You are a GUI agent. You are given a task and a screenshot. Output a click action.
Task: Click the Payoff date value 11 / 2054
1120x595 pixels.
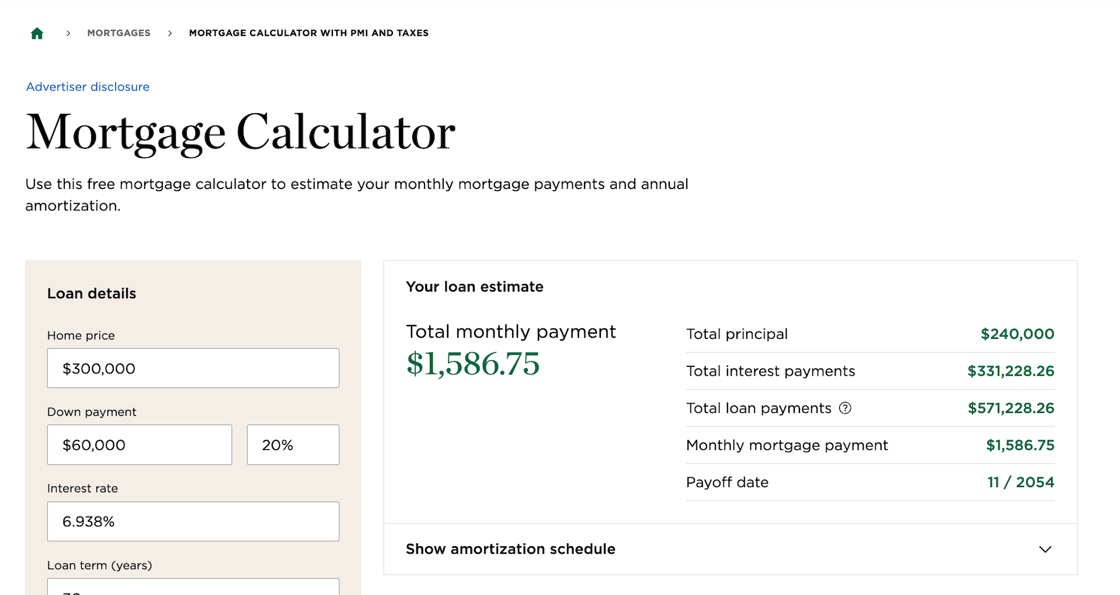(x=1020, y=482)
